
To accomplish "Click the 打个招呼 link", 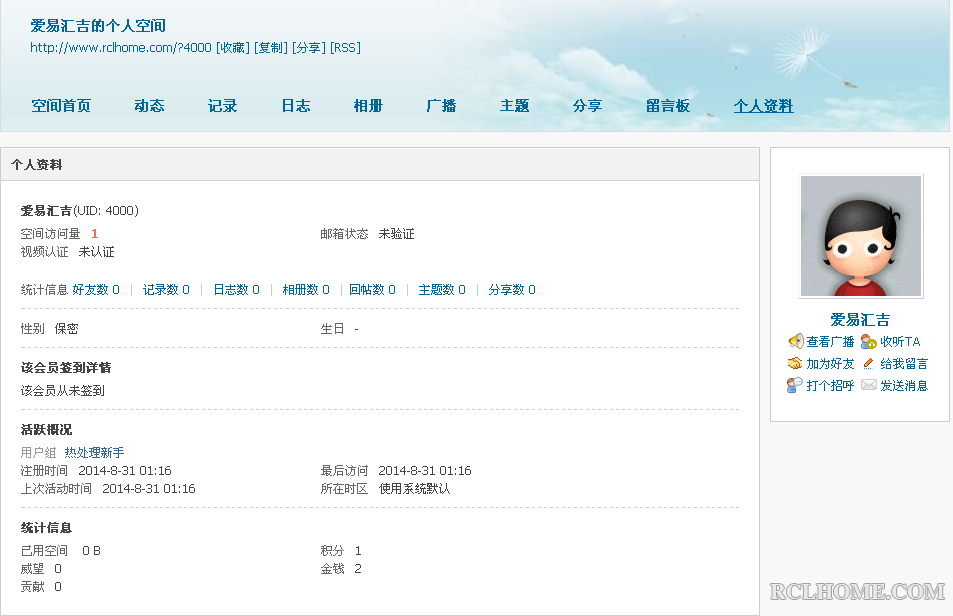I will click(x=830, y=385).
